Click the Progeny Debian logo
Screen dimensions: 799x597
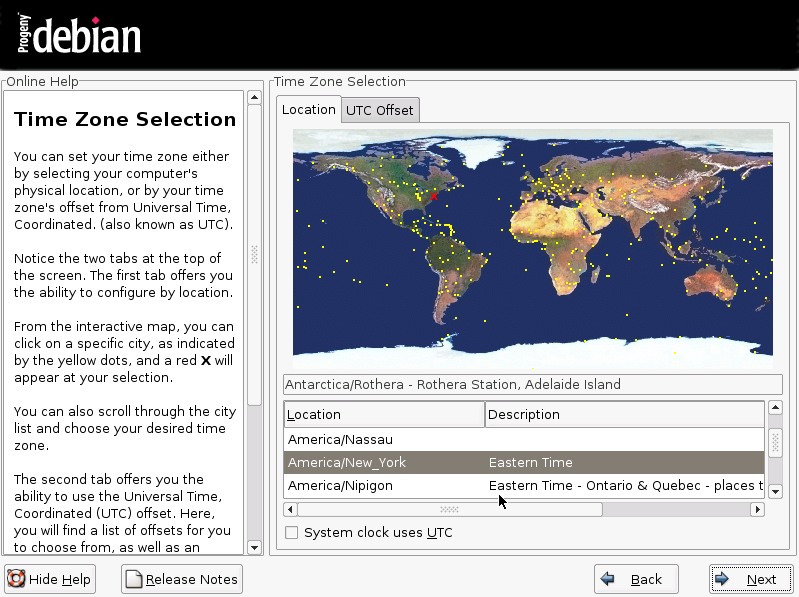pyautogui.click(x=79, y=35)
